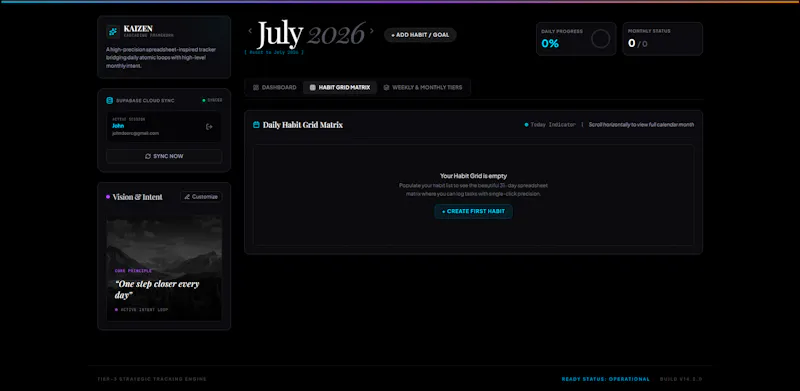Click Ready Status: Operational footer text

coord(606,379)
